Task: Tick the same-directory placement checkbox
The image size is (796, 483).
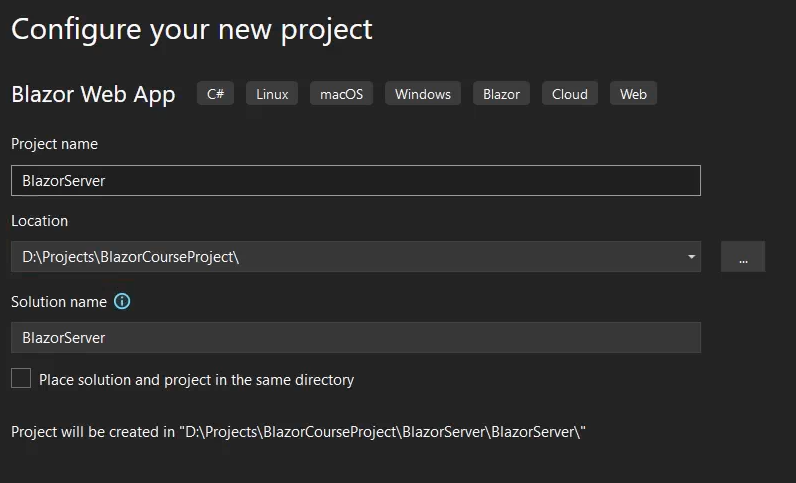Action: pos(21,378)
